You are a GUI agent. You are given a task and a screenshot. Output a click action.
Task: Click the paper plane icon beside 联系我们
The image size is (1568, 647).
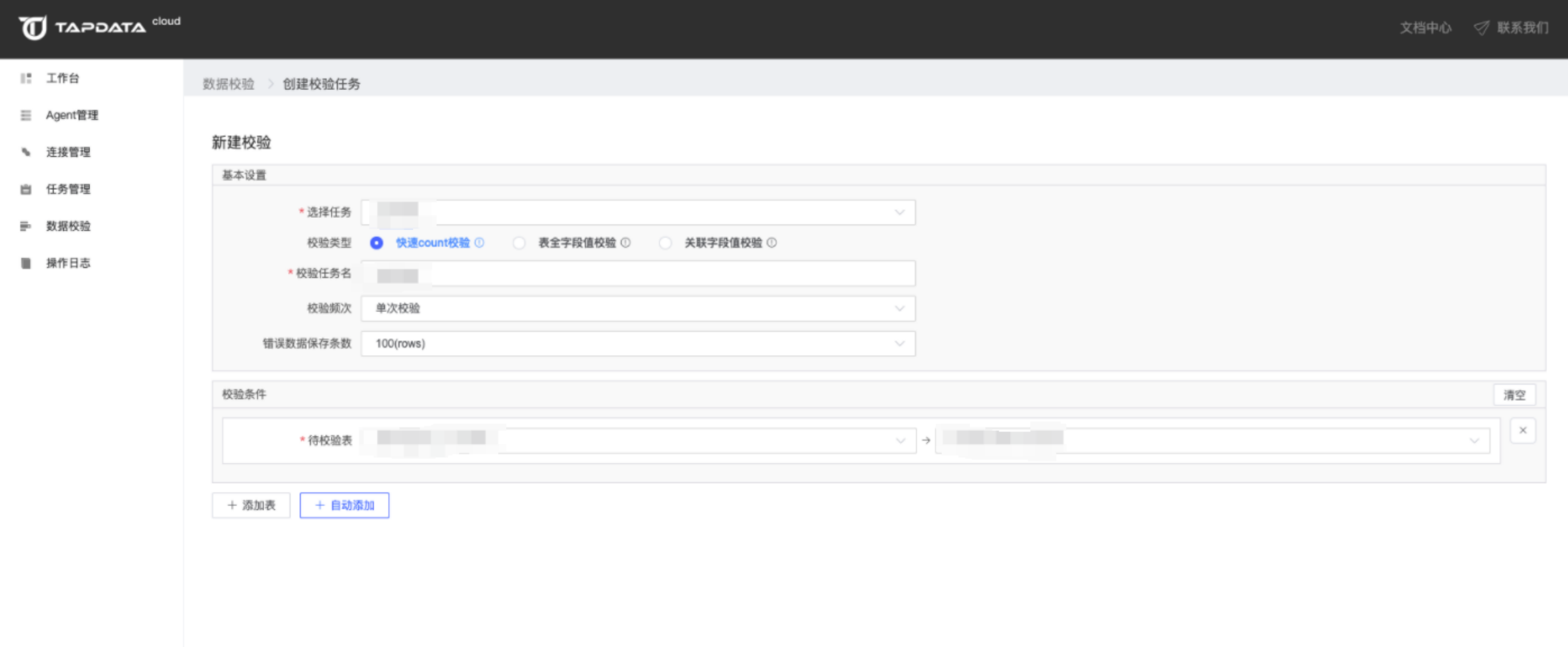click(1481, 28)
